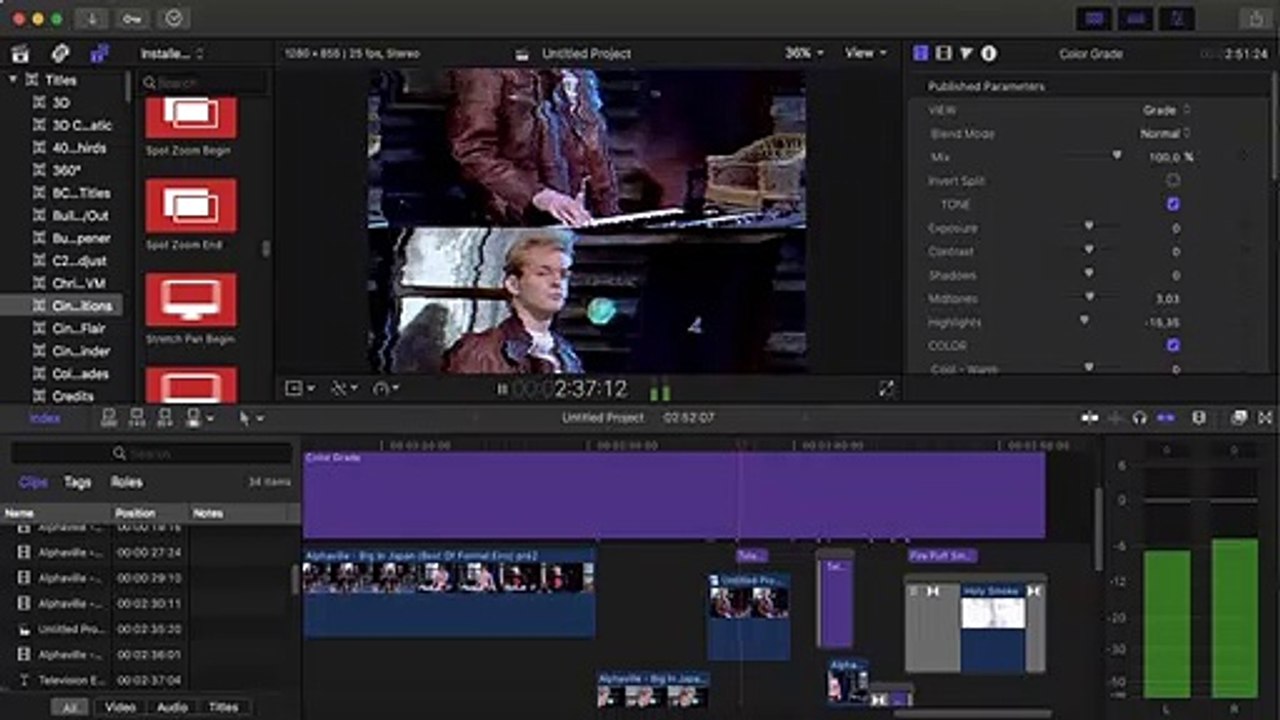Select the Titles filter tab

[x=223, y=707]
